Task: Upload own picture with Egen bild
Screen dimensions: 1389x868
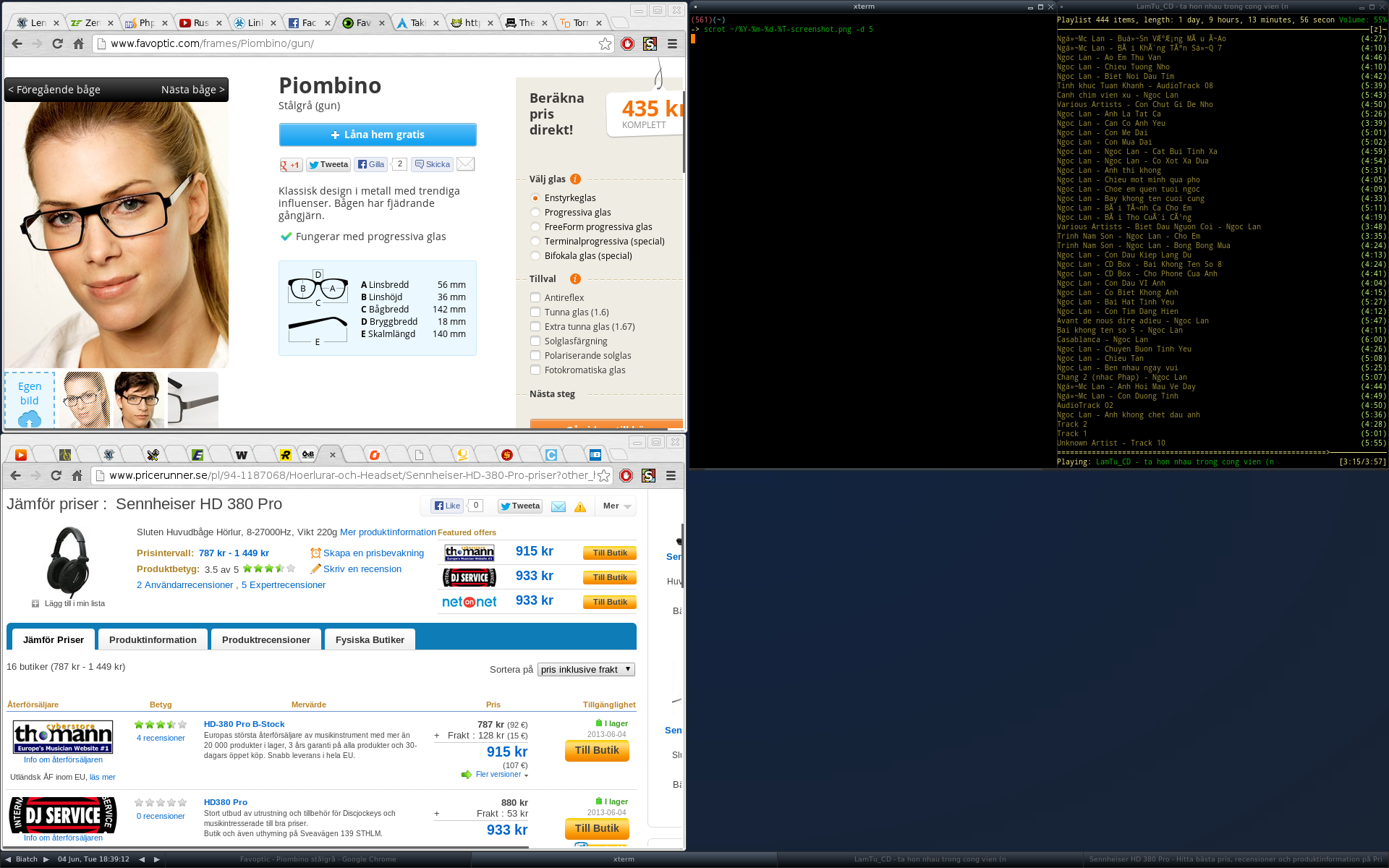Action: (30, 400)
